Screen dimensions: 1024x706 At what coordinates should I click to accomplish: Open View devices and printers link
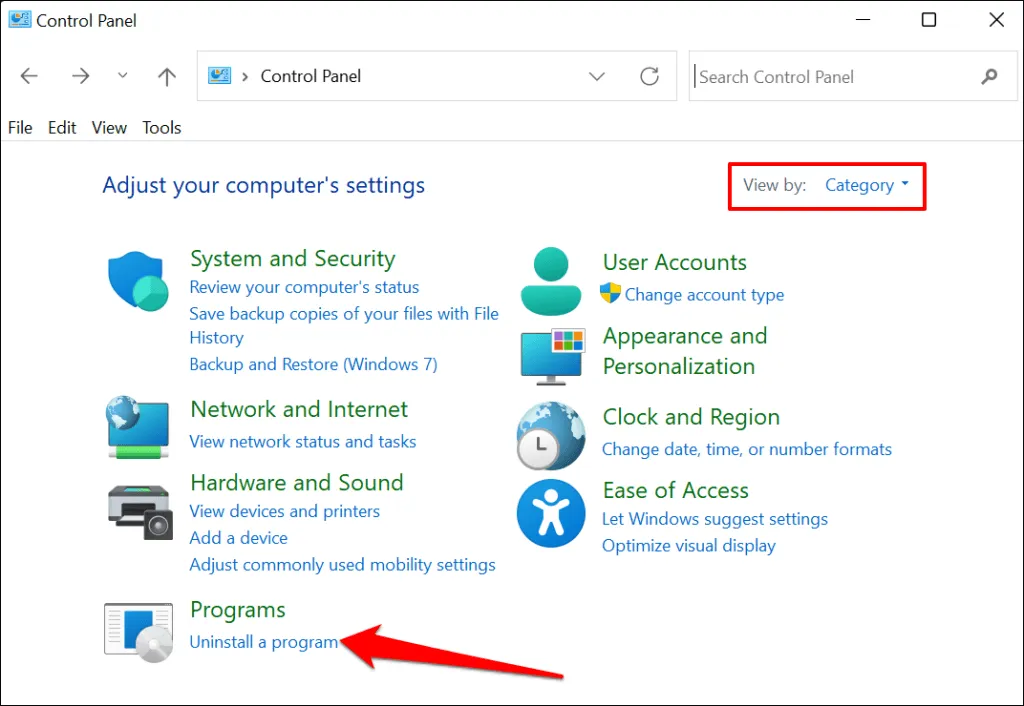point(284,511)
